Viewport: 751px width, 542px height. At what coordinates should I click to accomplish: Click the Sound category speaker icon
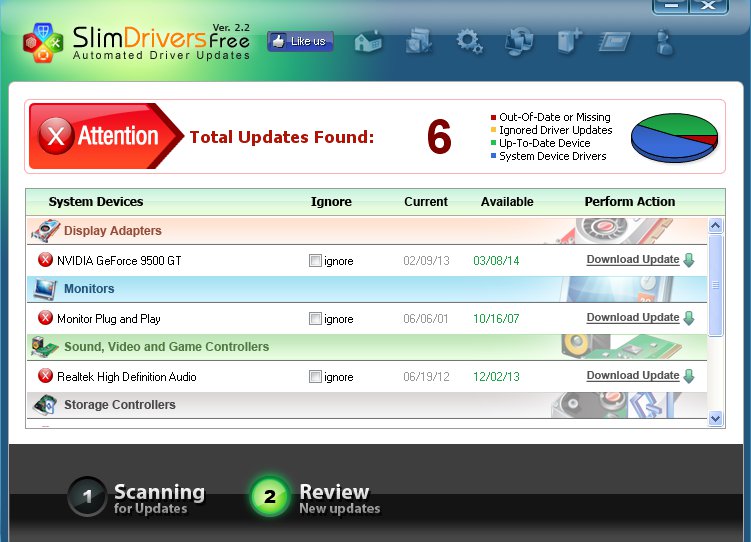45,347
